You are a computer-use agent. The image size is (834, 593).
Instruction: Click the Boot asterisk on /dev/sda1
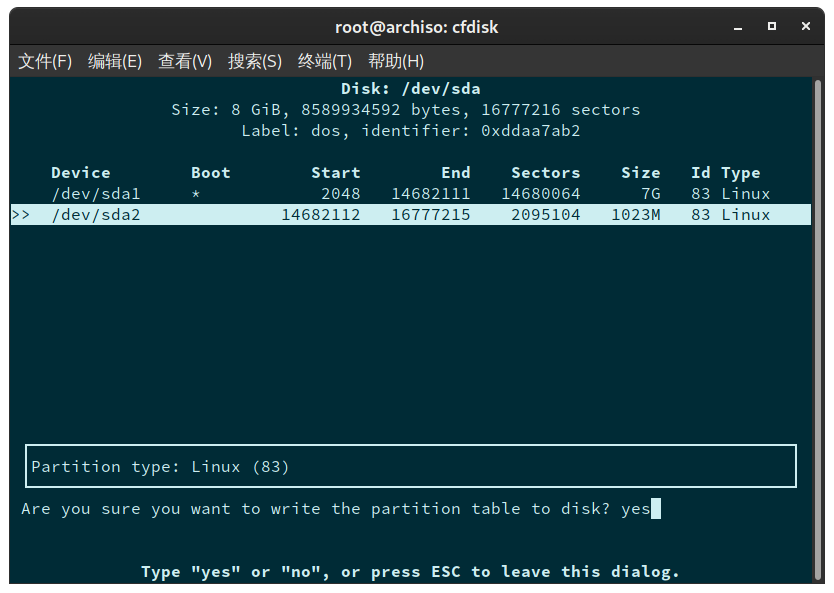(196, 193)
